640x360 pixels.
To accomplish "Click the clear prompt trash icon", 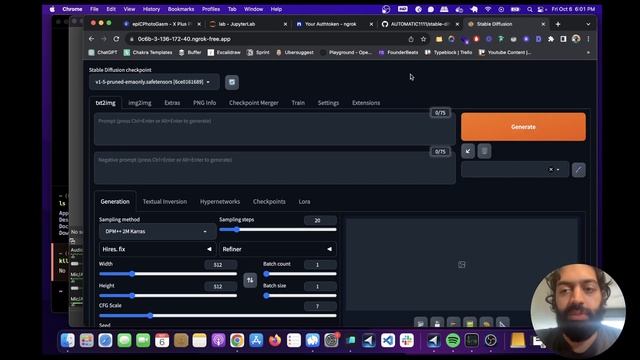I will 484,151.
